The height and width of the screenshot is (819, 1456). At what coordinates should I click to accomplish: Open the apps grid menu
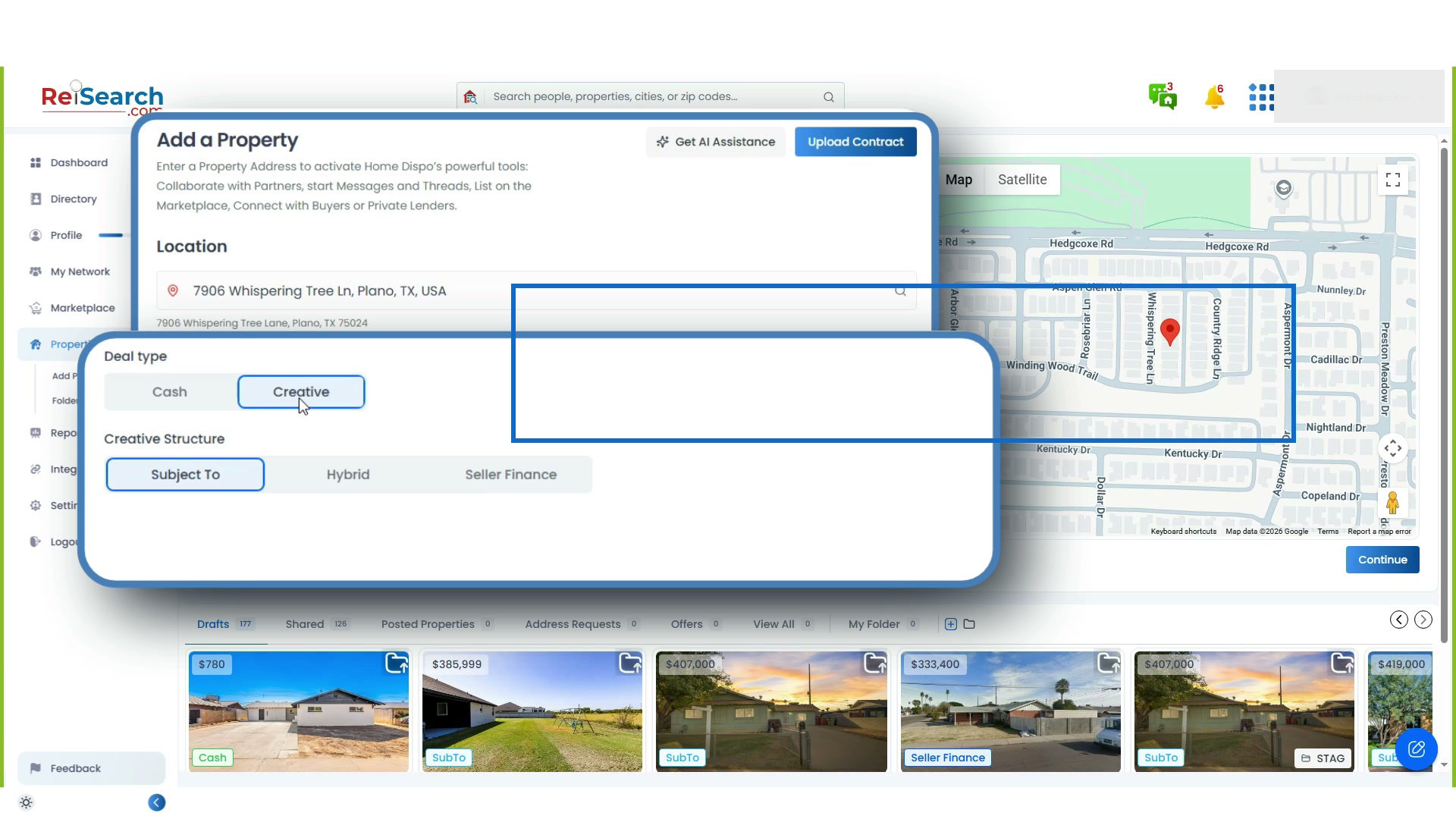(1261, 97)
